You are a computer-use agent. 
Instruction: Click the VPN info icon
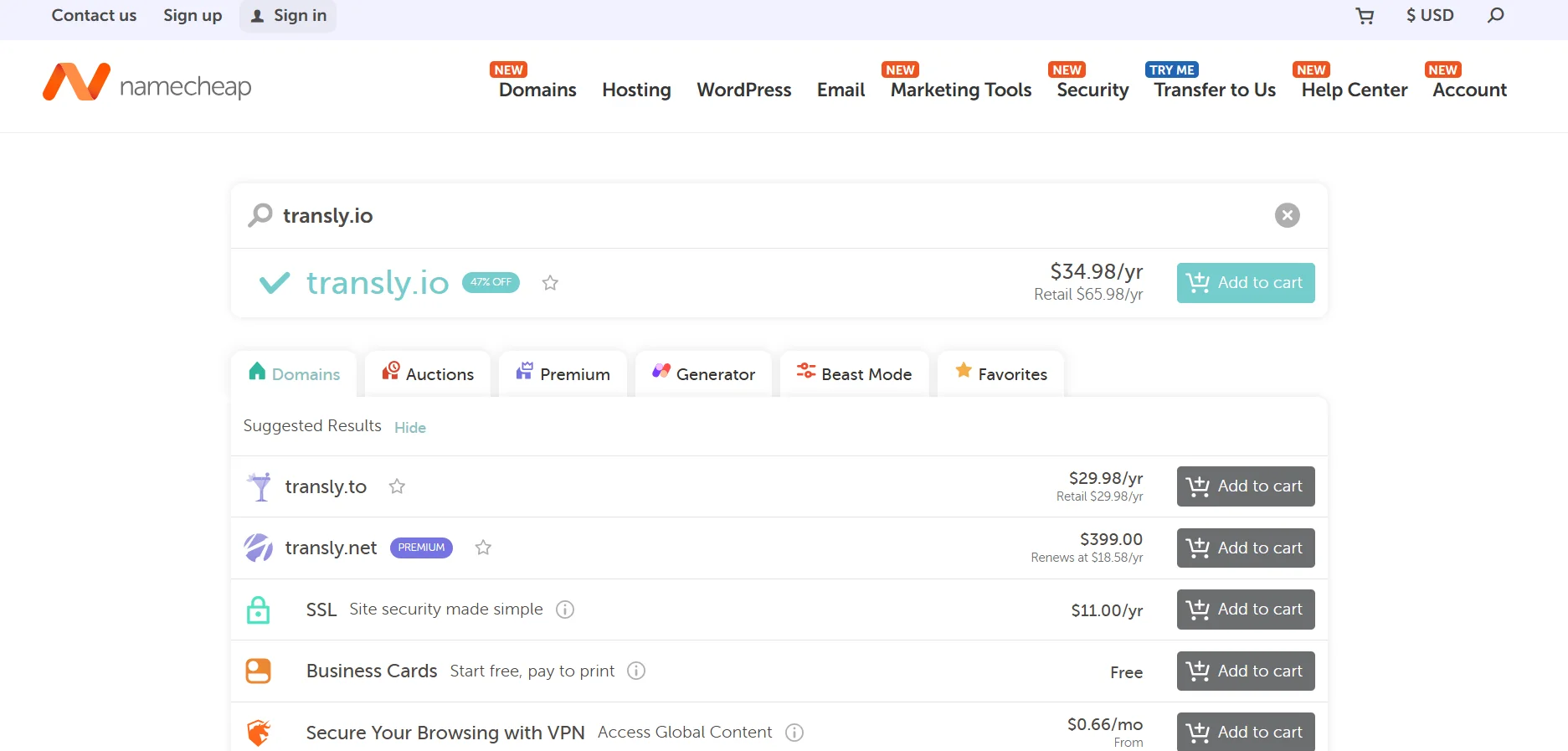click(794, 733)
